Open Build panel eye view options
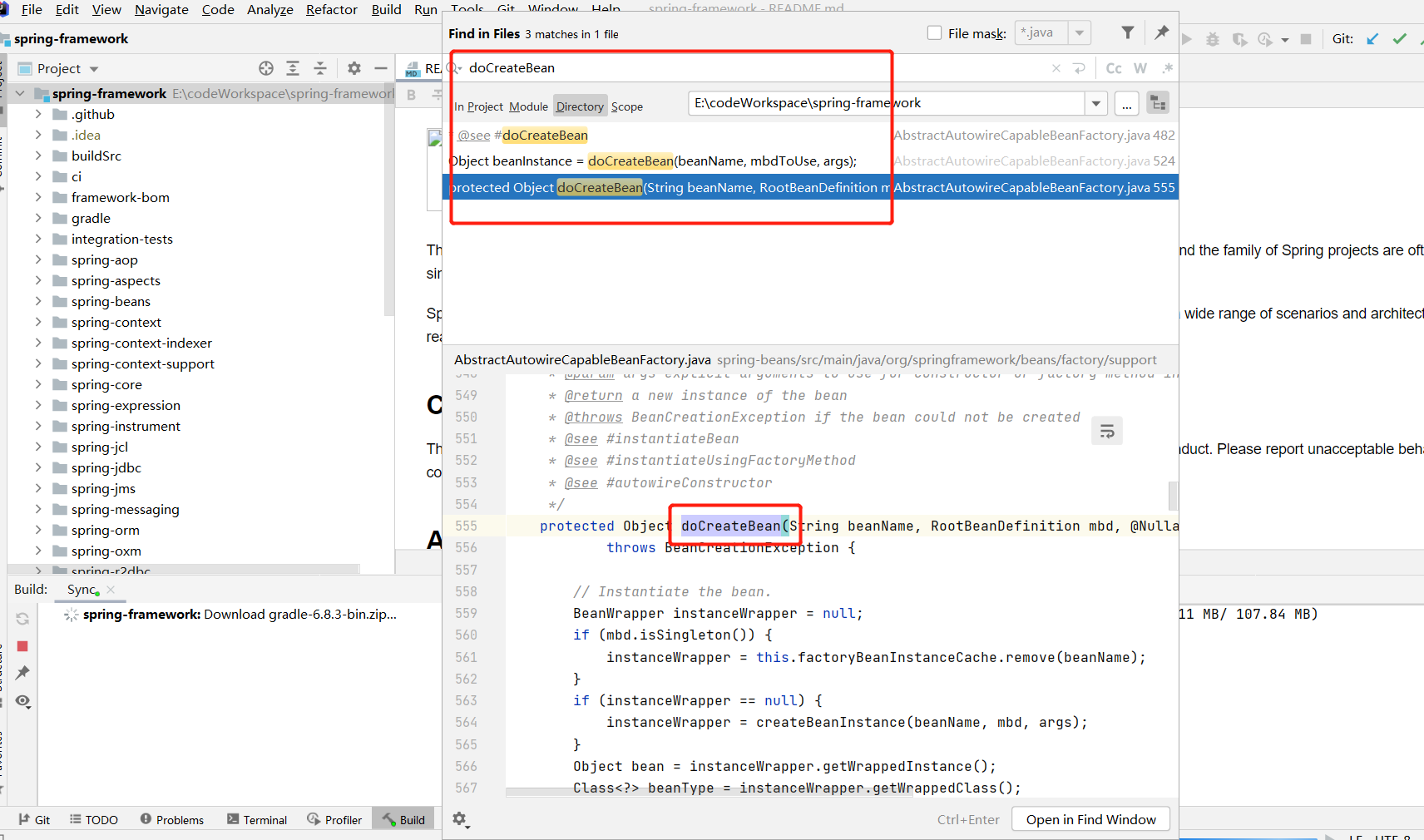 coord(22,701)
